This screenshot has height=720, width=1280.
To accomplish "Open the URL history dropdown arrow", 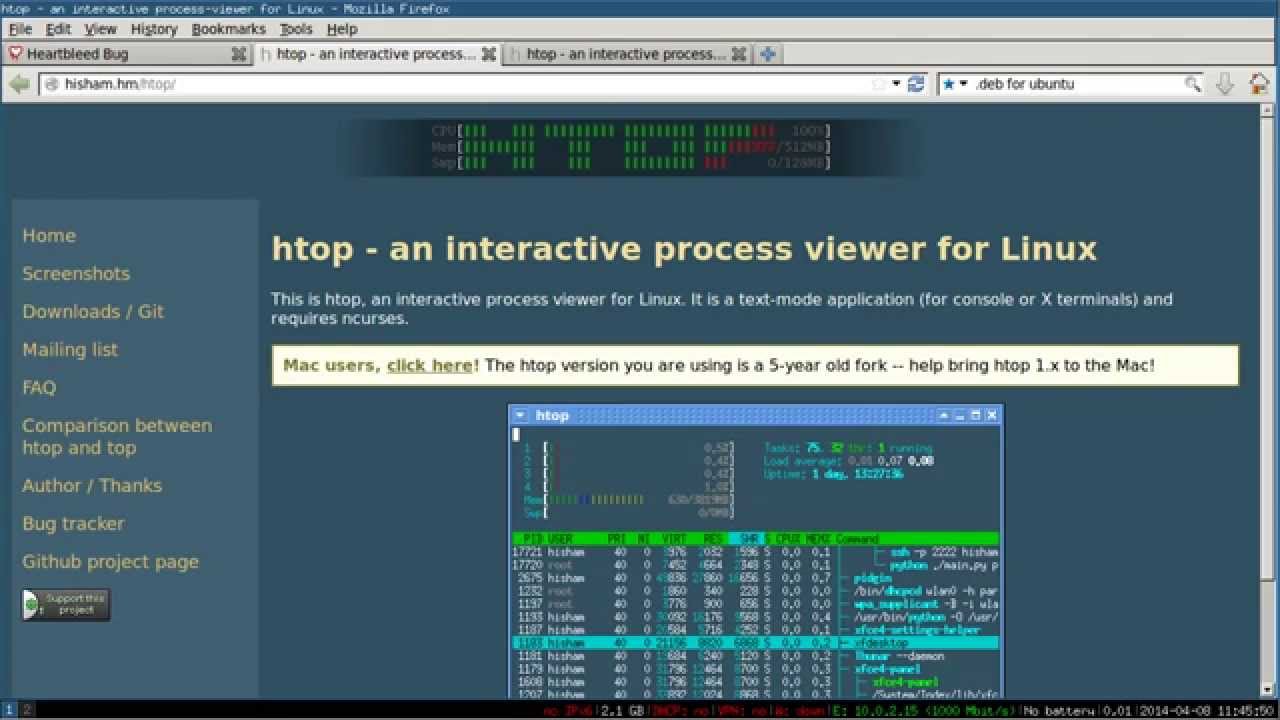I will pyautogui.click(x=897, y=84).
